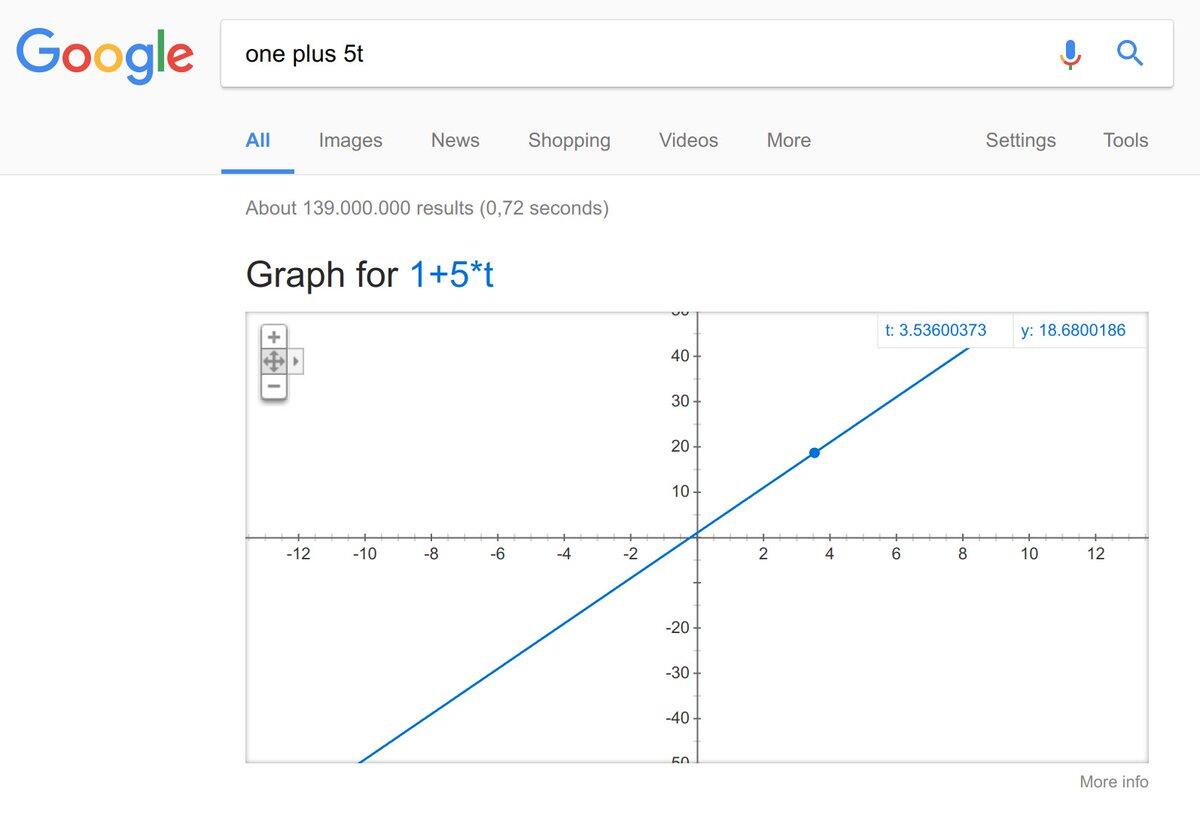Select the four-arrow pan control on graph
Viewport: 1200px width, 822px height.
click(274, 361)
